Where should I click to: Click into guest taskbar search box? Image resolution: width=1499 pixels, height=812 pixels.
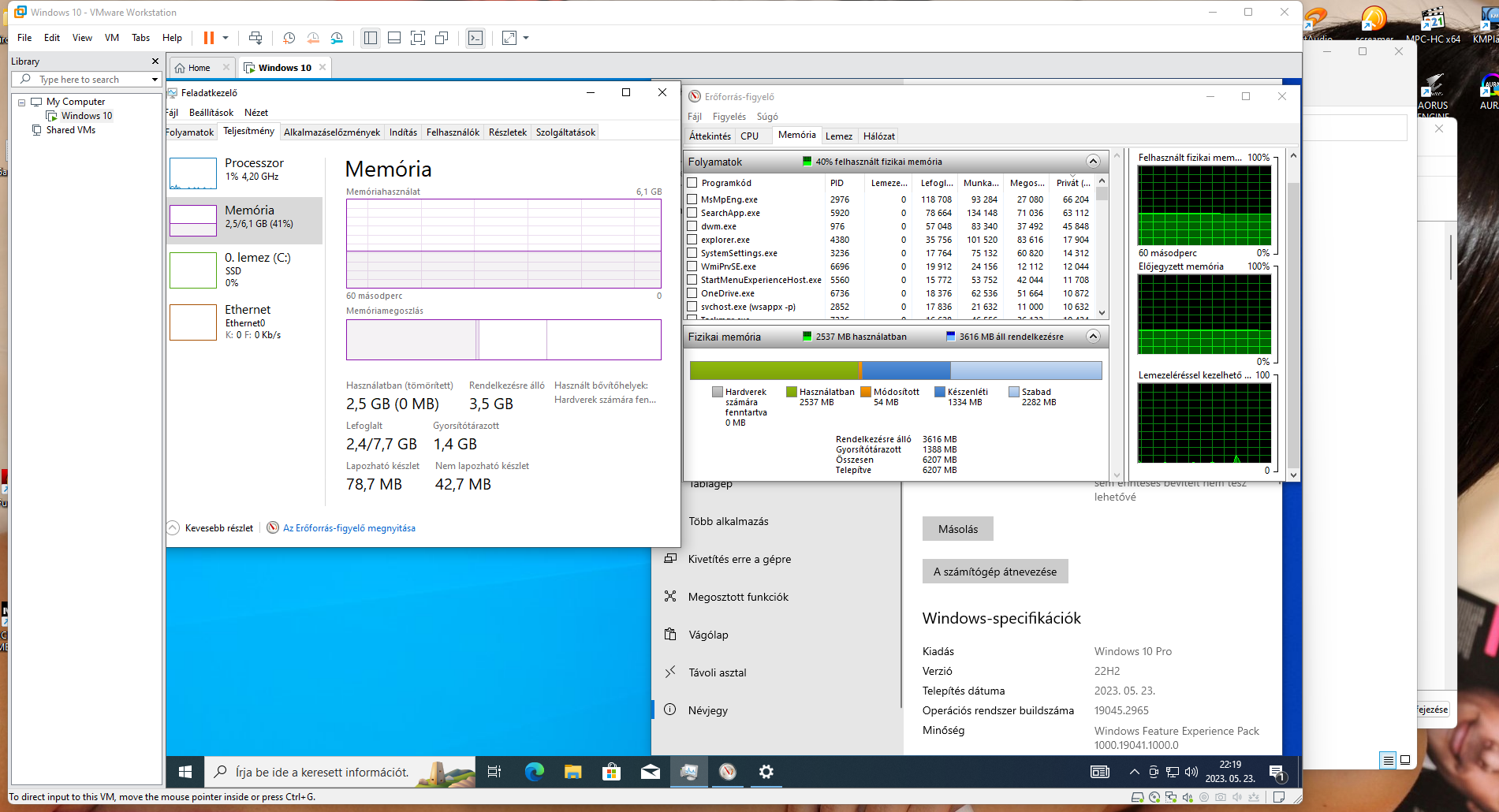[340, 772]
